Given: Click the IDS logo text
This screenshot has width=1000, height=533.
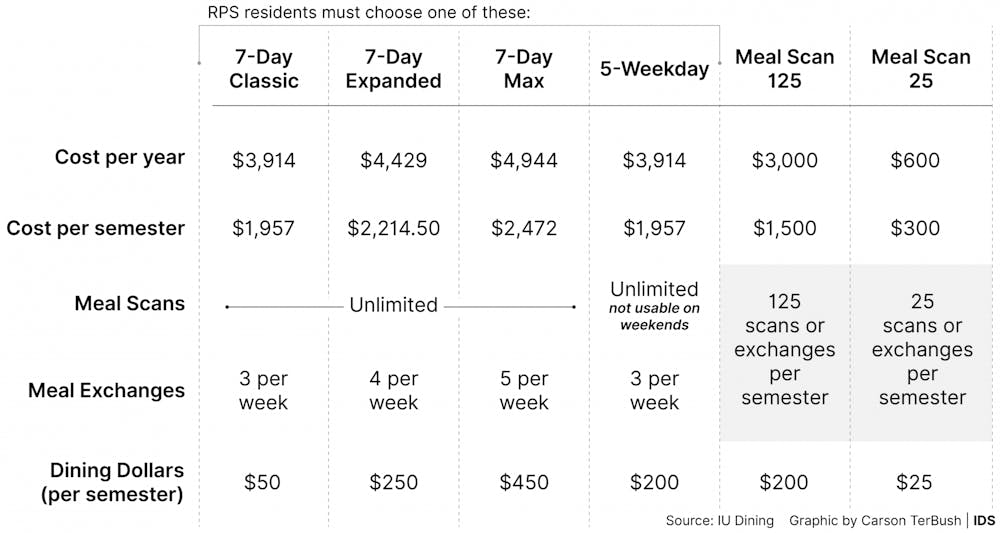Looking at the screenshot, I should pos(984,520).
